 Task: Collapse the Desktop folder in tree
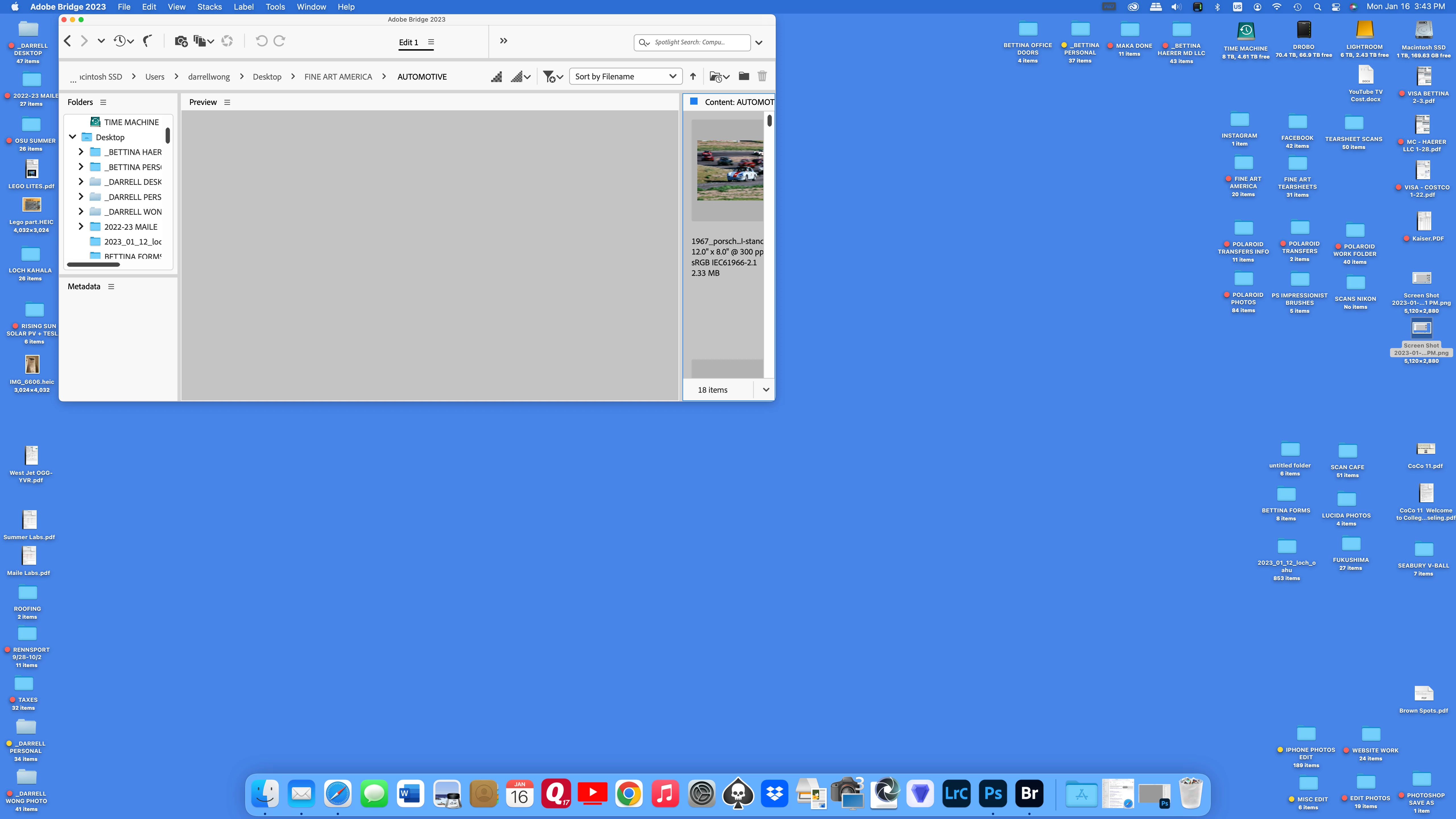pos(72,137)
